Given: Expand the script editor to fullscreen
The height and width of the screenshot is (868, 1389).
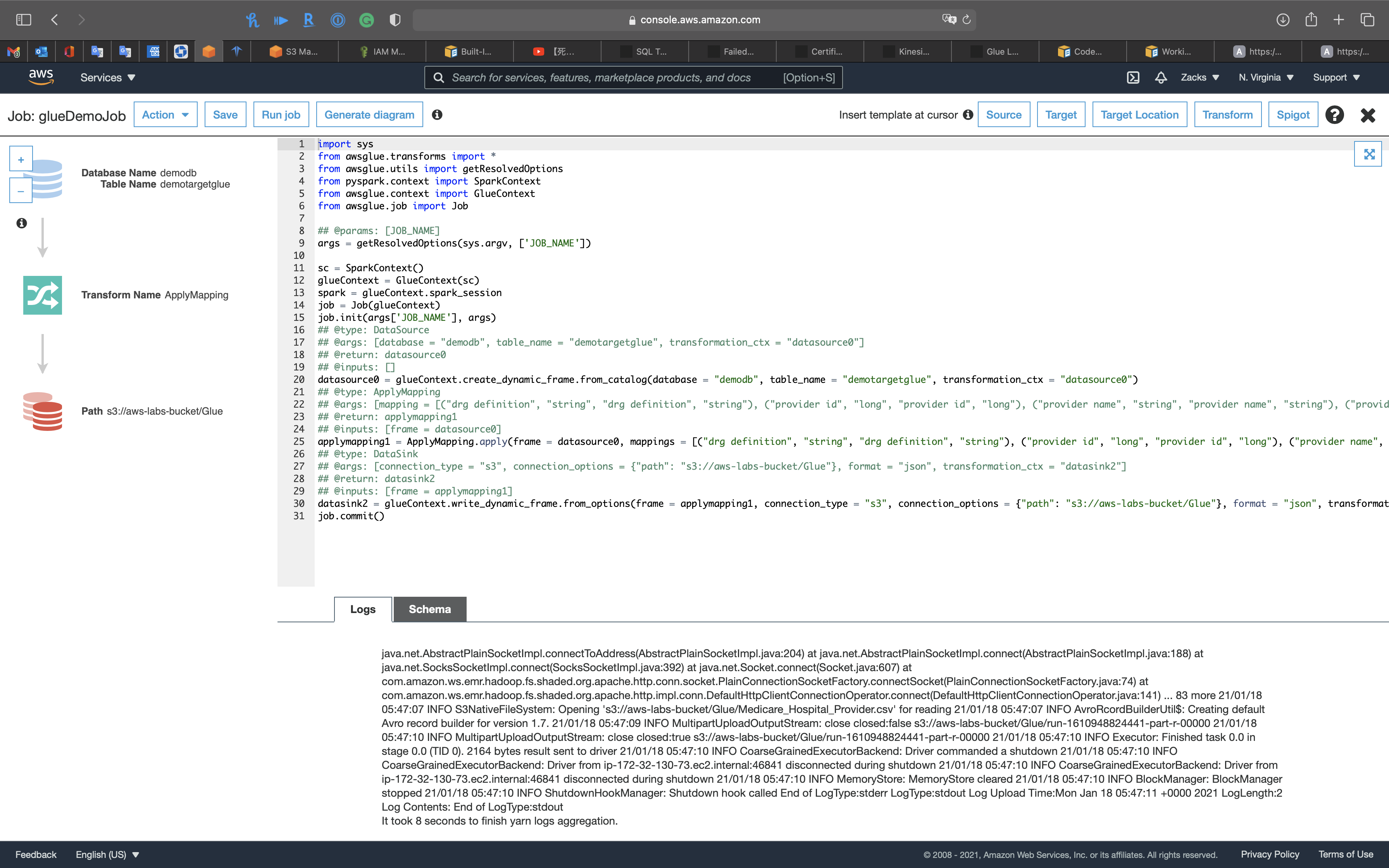Looking at the screenshot, I should (x=1368, y=154).
